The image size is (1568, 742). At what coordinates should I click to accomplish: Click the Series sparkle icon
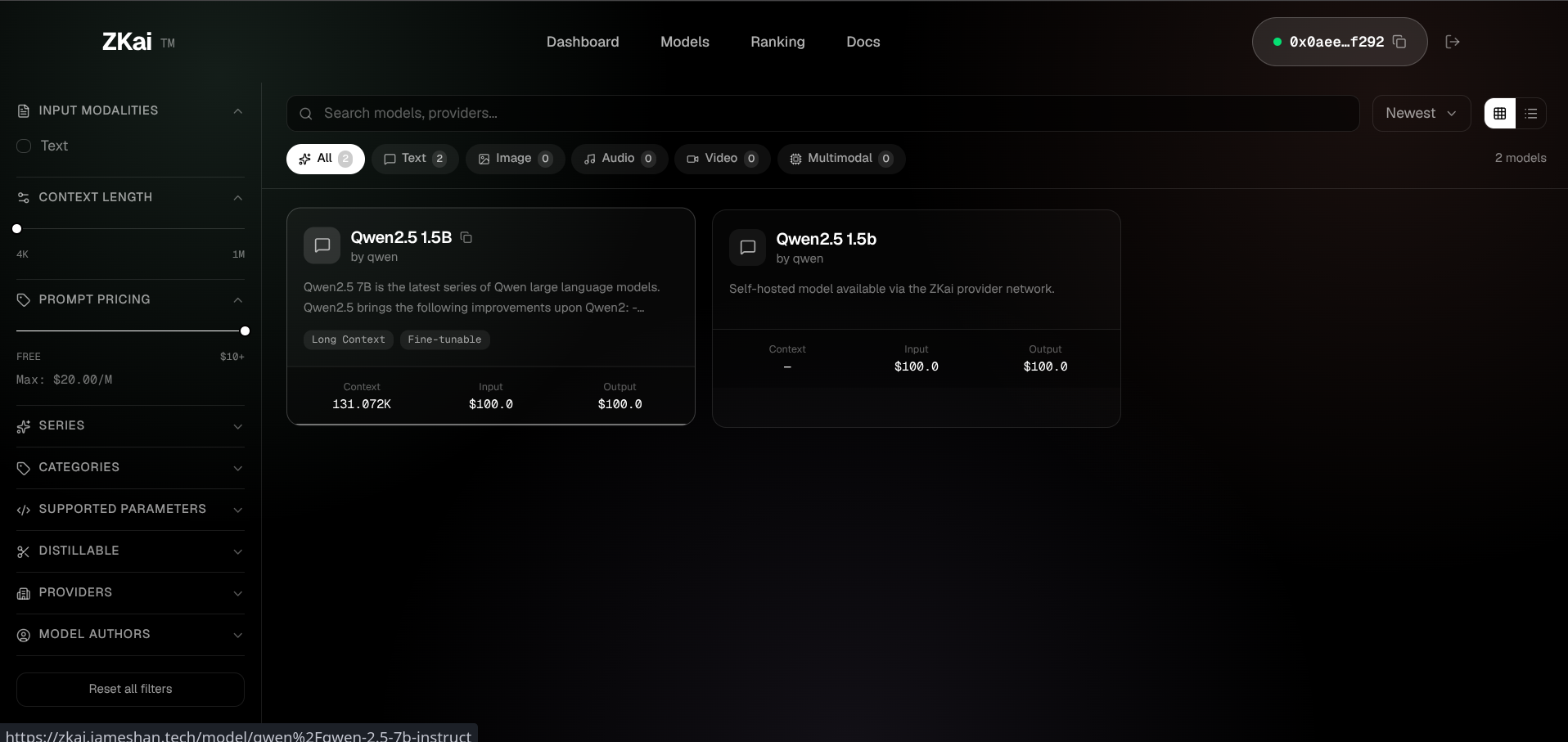click(x=24, y=426)
